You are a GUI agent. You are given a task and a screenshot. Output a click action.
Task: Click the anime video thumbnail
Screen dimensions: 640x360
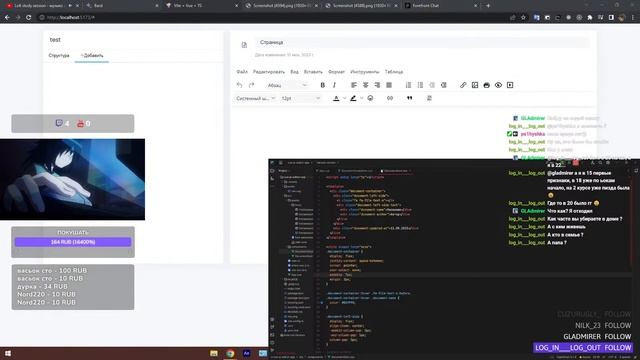coord(72,179)
